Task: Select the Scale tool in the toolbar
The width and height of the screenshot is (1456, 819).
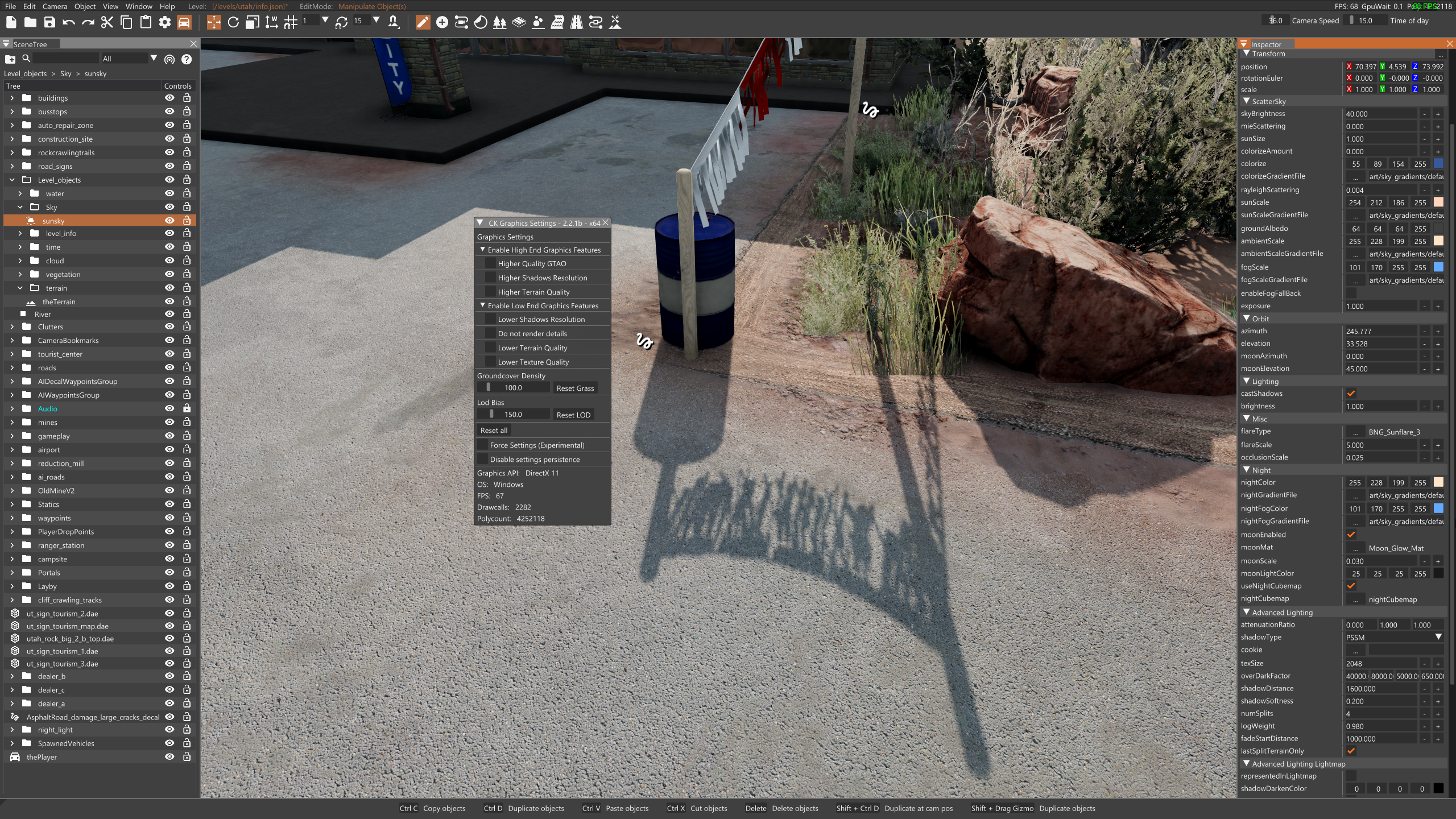Action: pos(253,22)
